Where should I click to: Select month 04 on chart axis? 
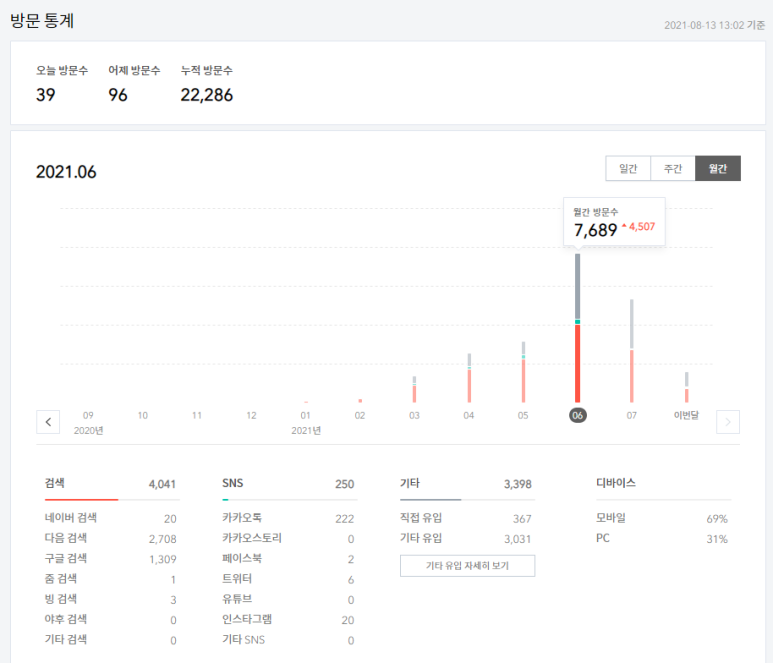(x=469, y=416)
